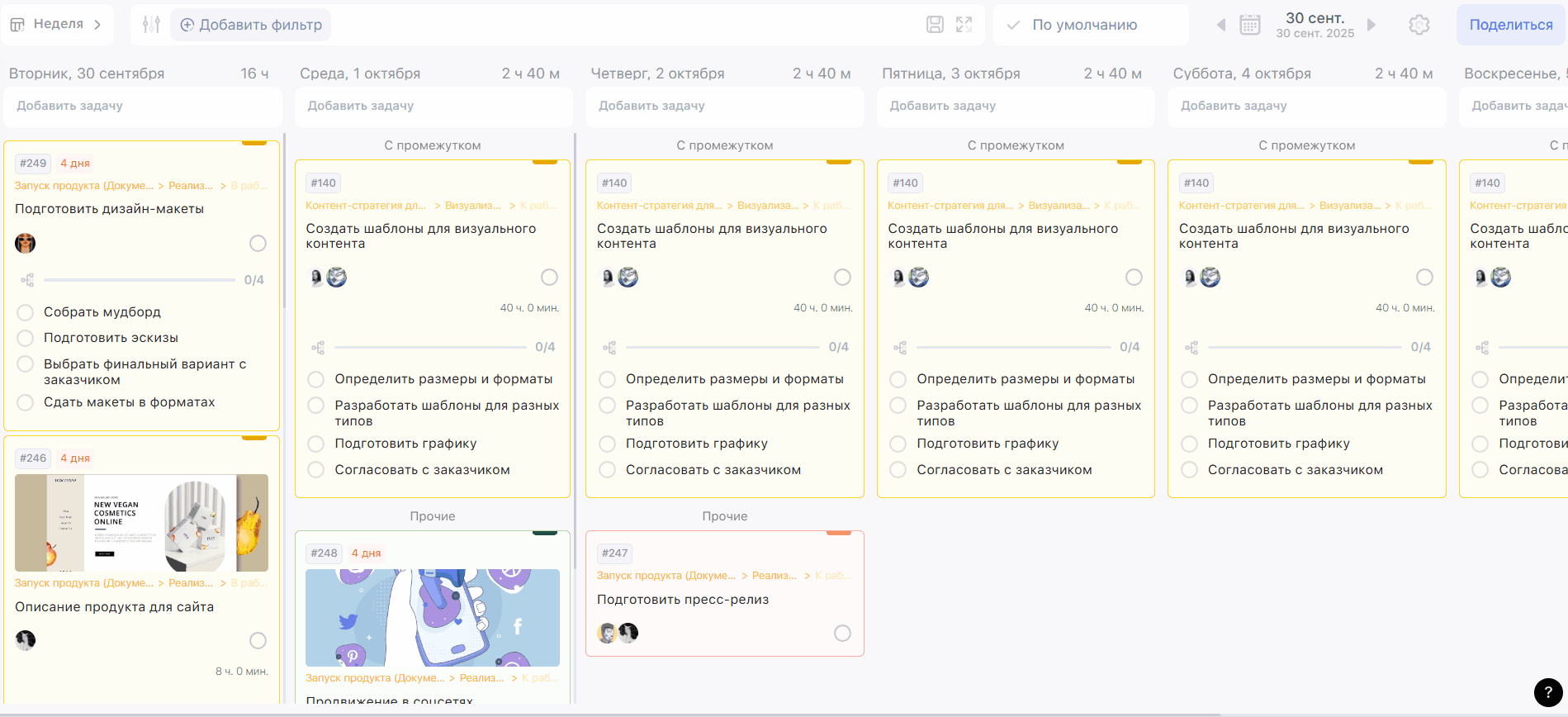The image size is (1568, 717).
Task: Click the save view floppy disk icon
Action: (935, 25)
